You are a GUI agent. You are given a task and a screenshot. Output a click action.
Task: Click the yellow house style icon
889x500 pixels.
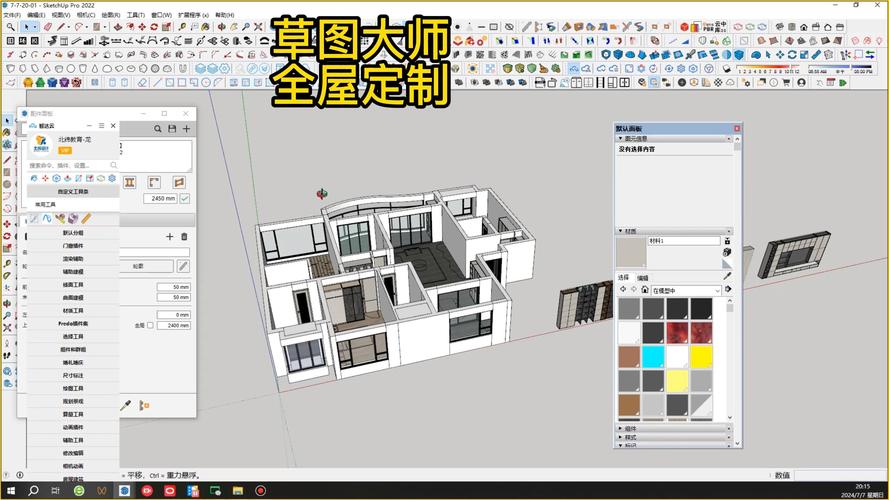[28, 82]
